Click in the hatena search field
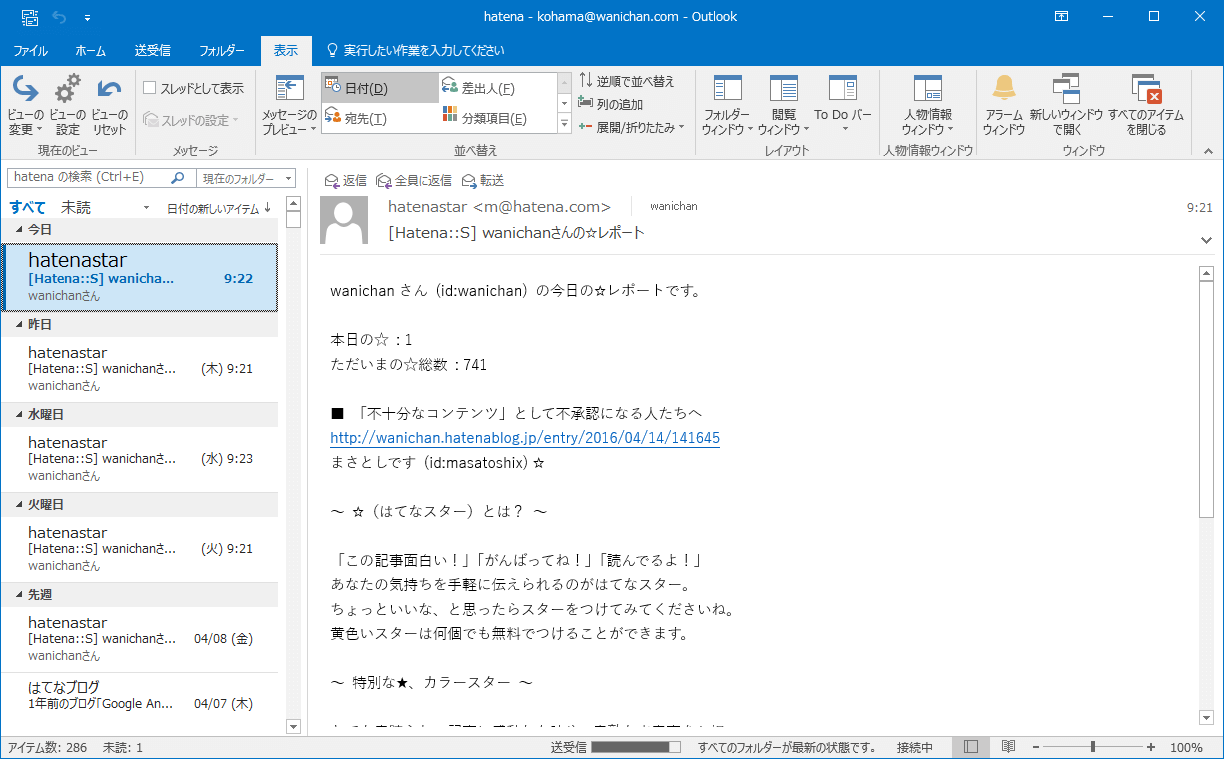The height and width of the screenshot is (759, 1224). [90, 178]
